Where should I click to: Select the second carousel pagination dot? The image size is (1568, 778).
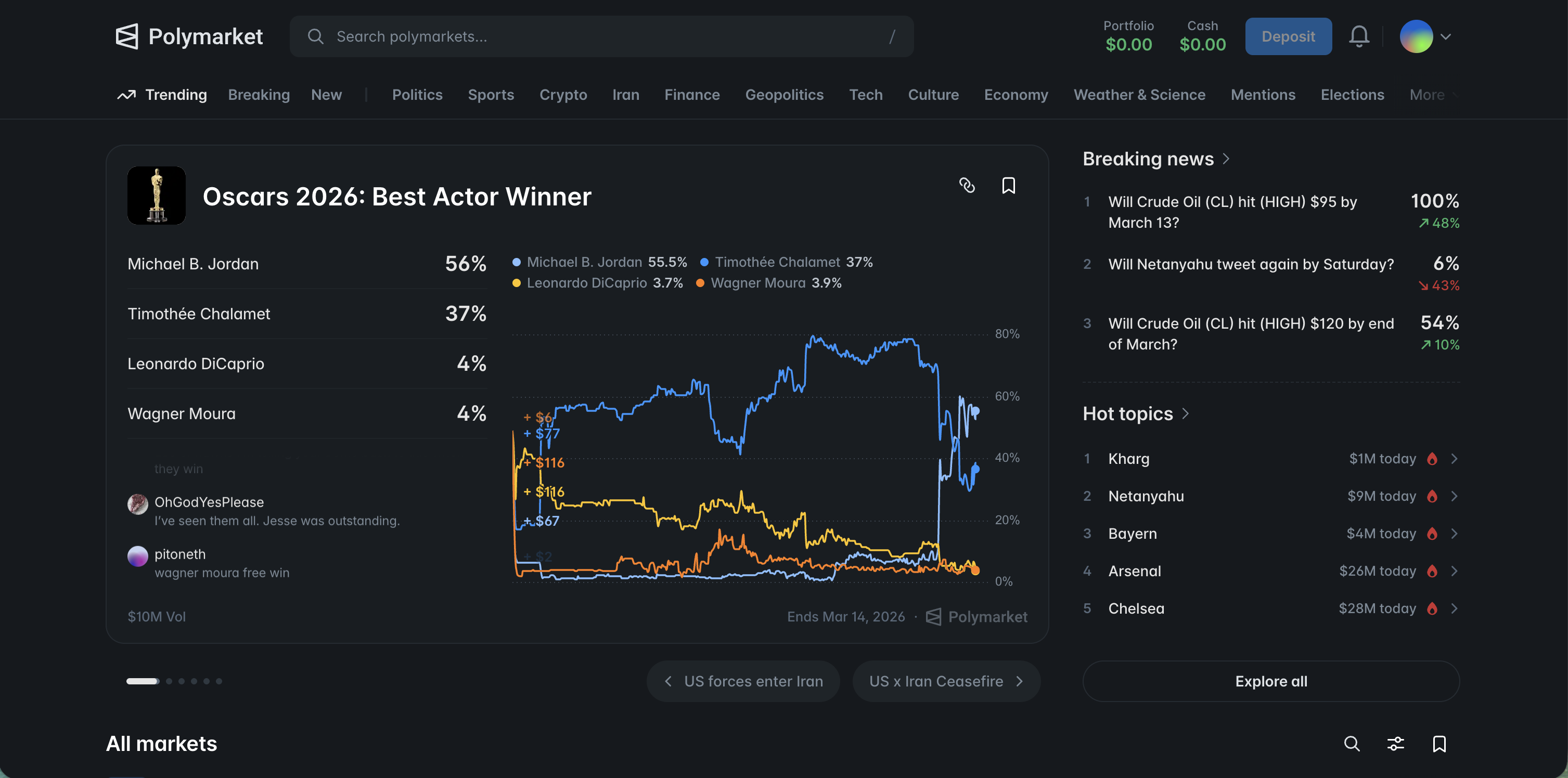[x=169, y=681]
